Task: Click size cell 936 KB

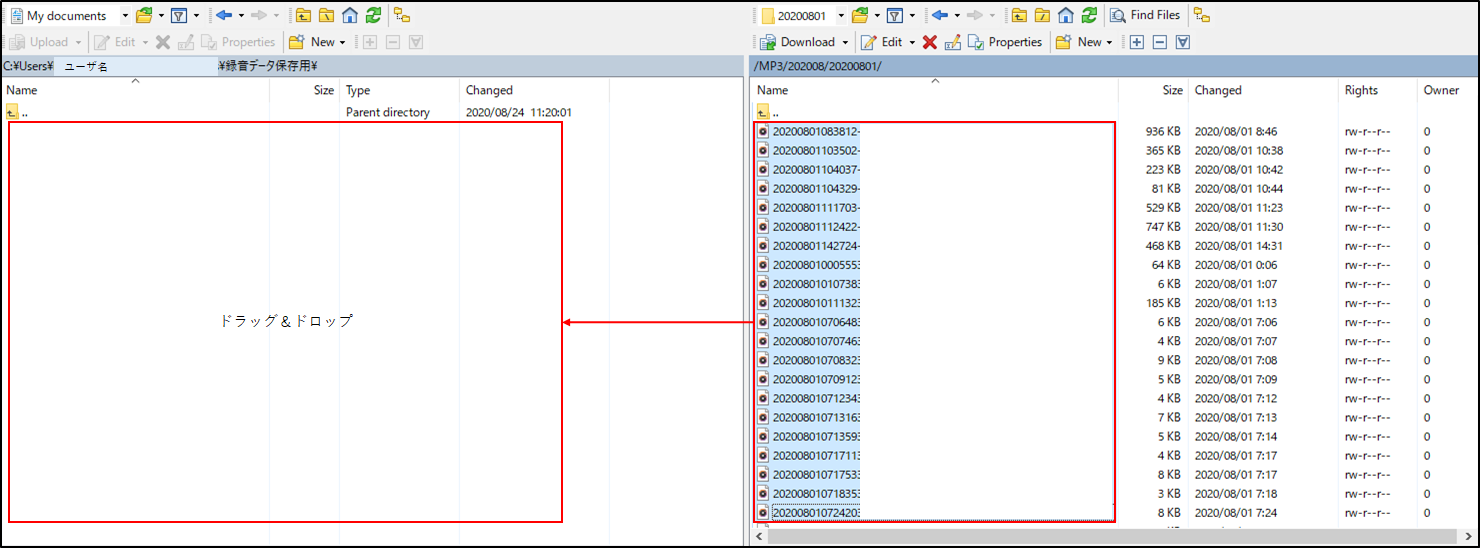Action: pyautogui.click(x=1163, y=131)
